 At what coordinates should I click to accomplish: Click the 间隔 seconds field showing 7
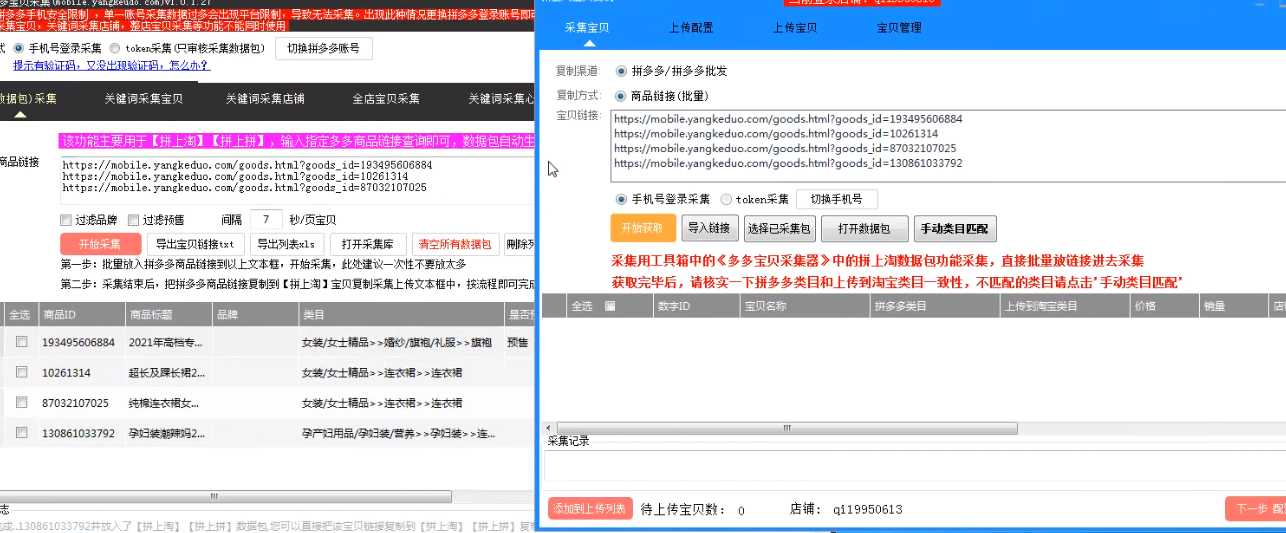click(x=265, y=220)
